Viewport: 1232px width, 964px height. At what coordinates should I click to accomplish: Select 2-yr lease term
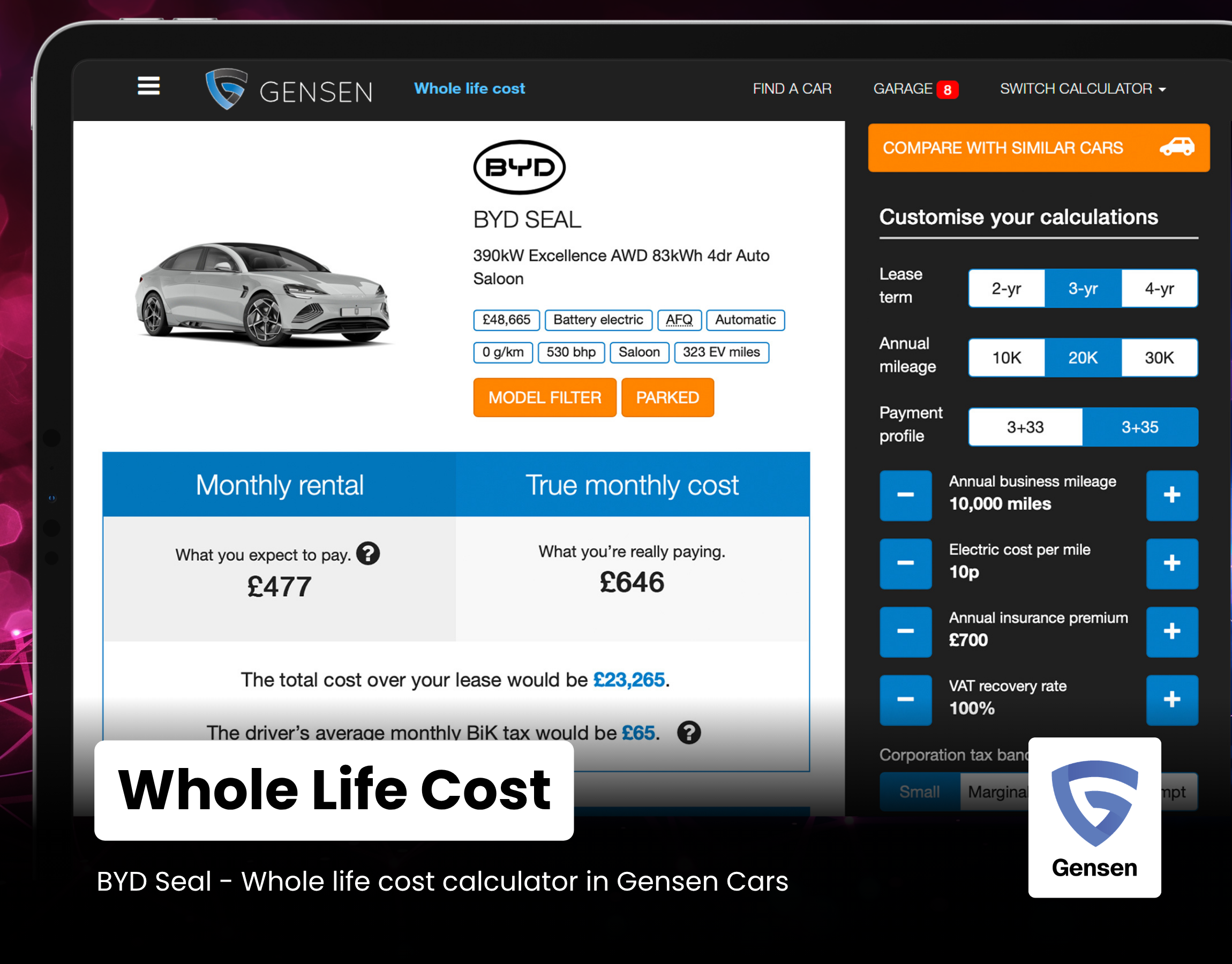tap(1007, 289)
